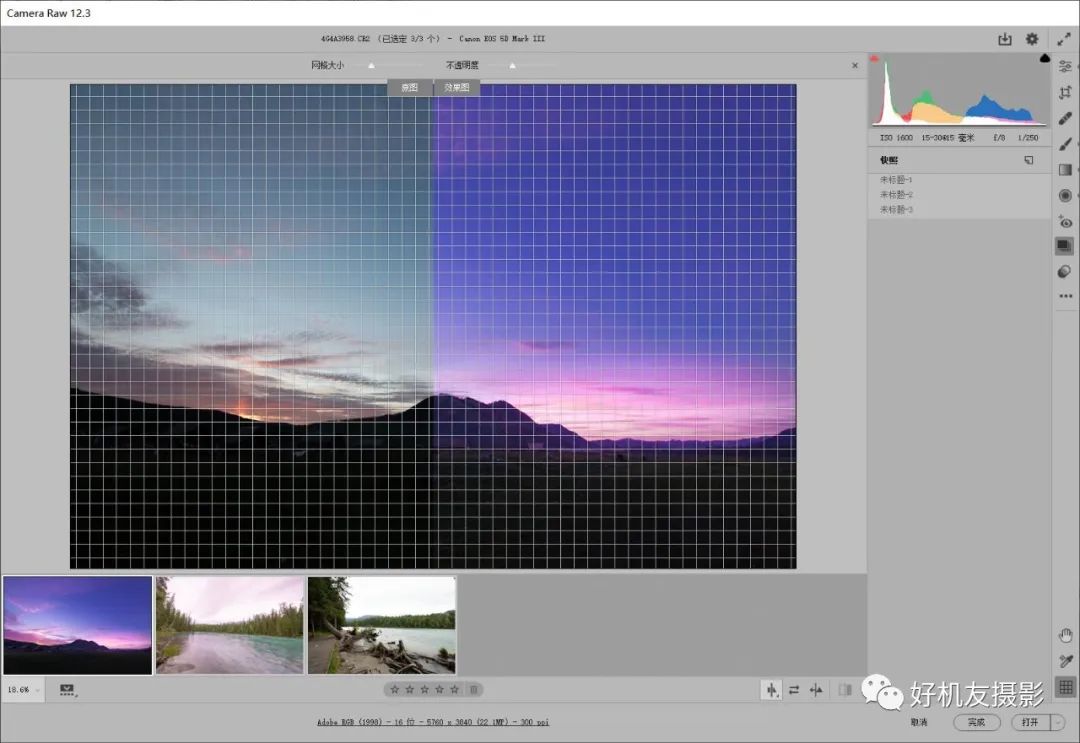Set rating to five stars
Viewport: 1080px width, 743px height.
click(x=455, y=689)
